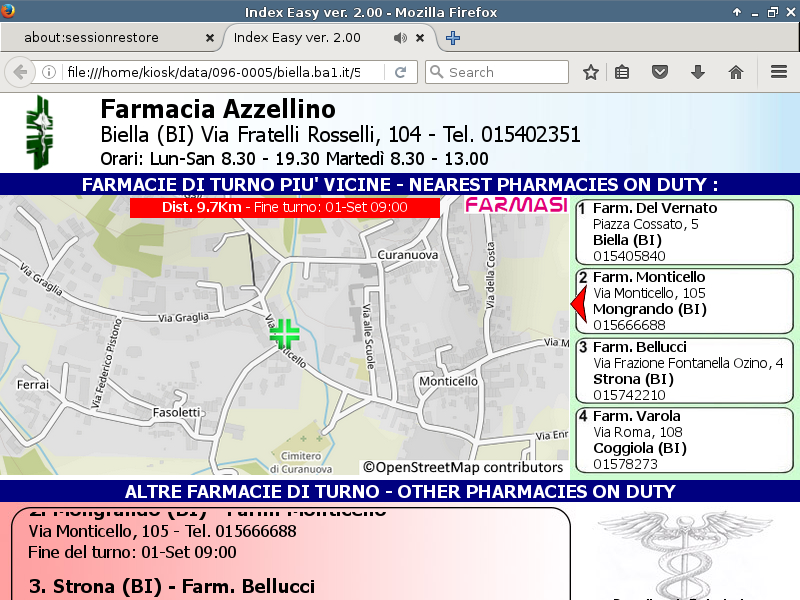Open the Pocket icon in toolbar
800x600 pixels.
[x=660, y=72]
